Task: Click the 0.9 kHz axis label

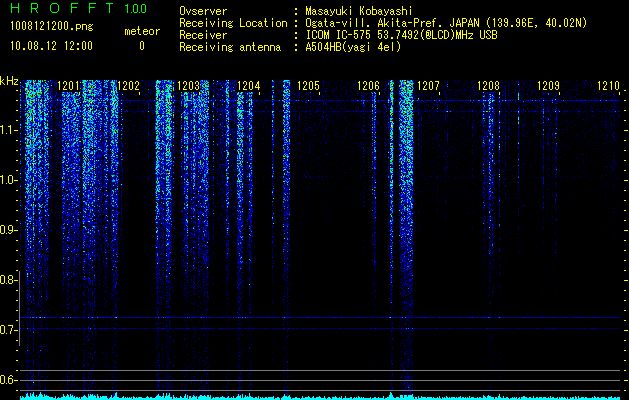Action: click(7, 230)
